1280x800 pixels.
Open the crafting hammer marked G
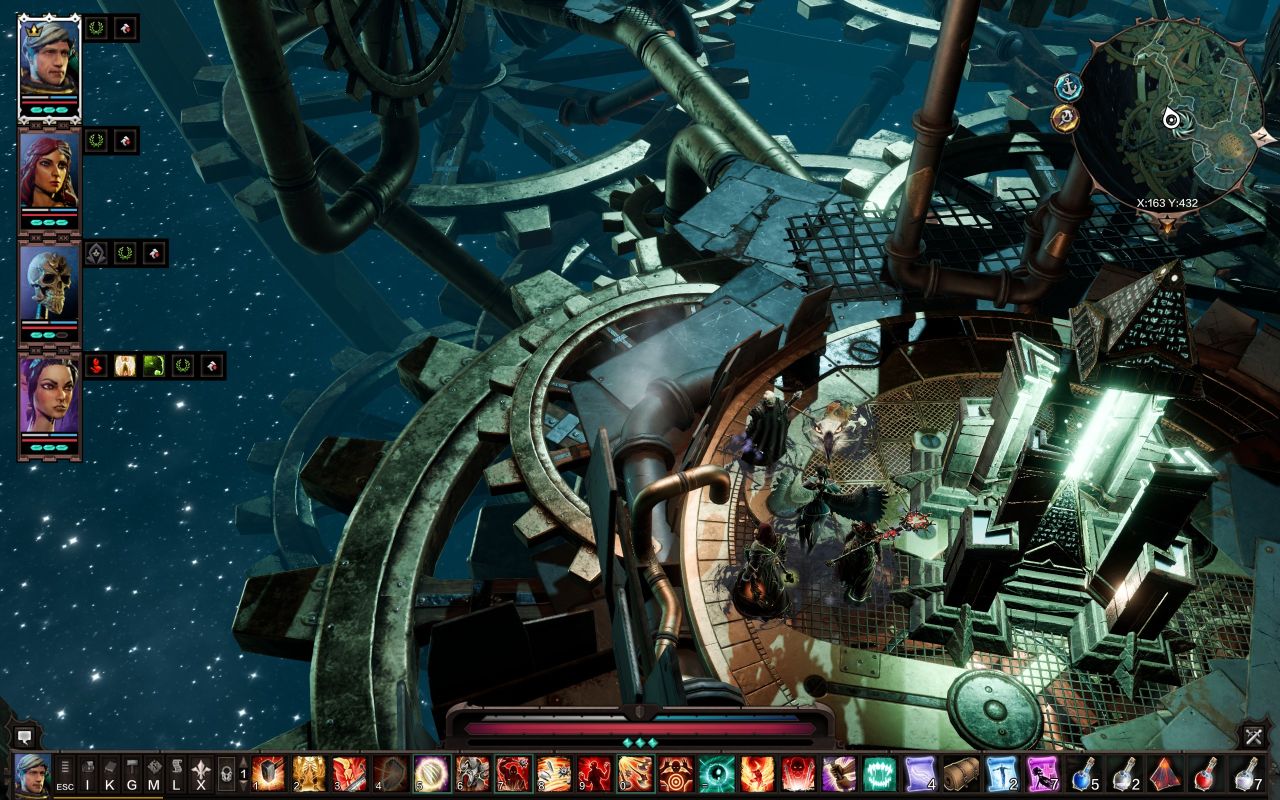tap(131, 775)
